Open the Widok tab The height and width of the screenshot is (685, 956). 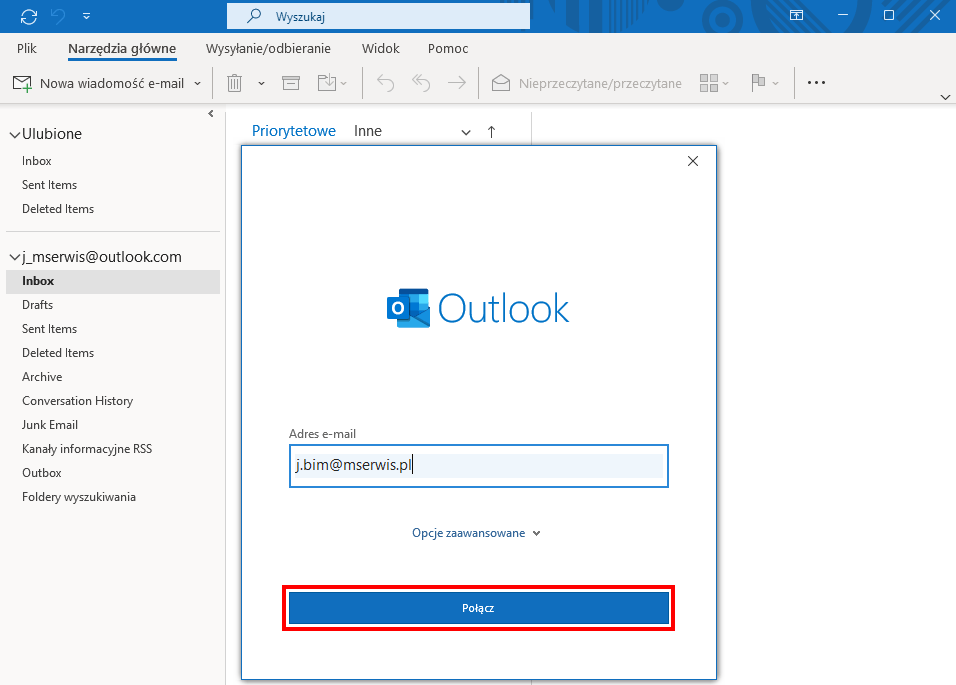click(380, 48)
